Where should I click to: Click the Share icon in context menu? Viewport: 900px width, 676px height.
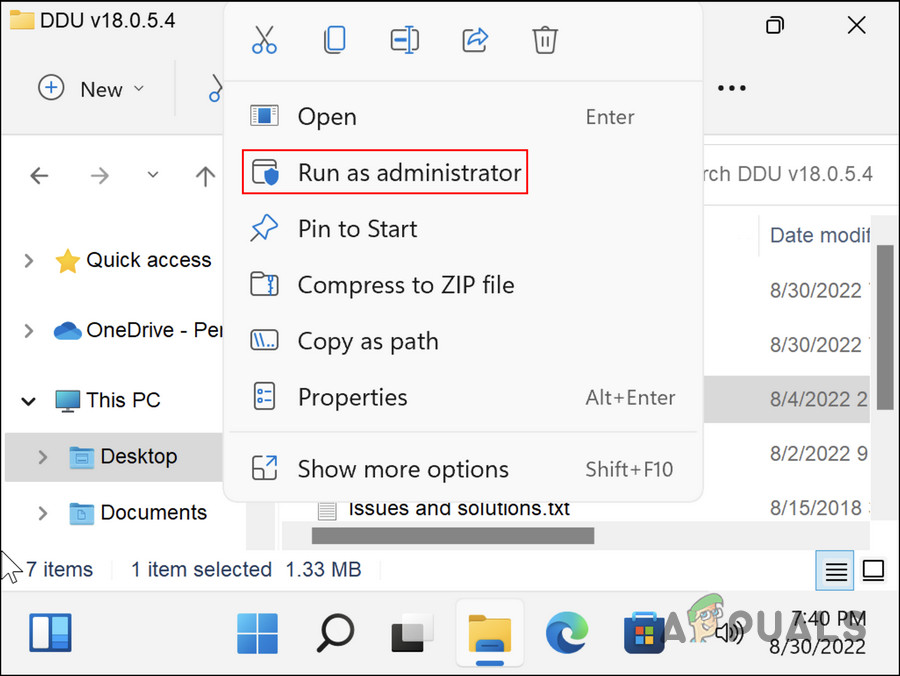tap(475, 40)
